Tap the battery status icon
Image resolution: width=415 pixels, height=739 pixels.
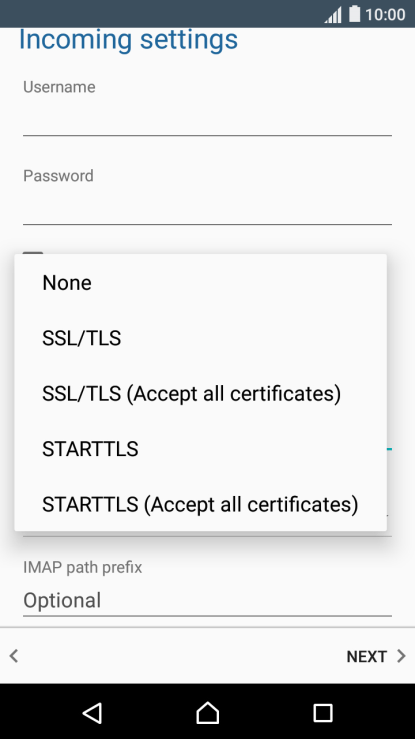tap(354, 14)
